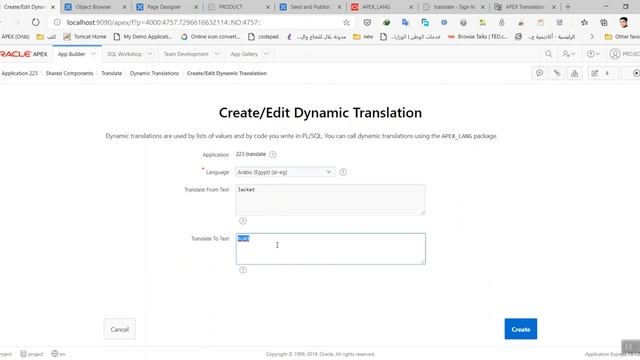Click the site information icon near URL
640x360 pixels.
tap(57, 22)
